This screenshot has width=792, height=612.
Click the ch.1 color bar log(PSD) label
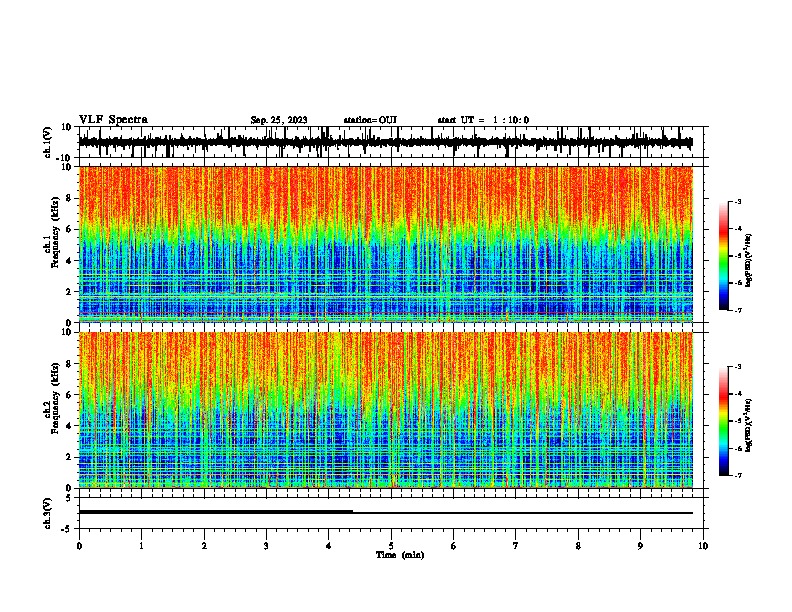click(749, 260)
